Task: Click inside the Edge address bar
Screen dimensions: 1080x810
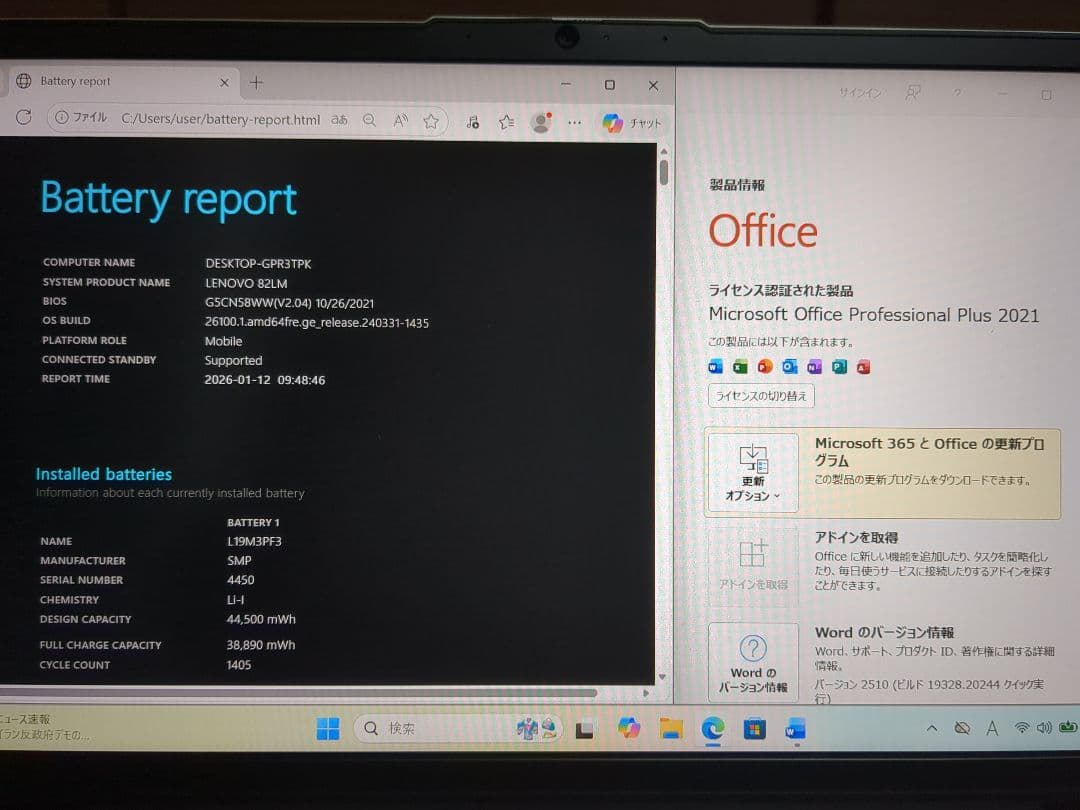Action: pyautogui.click(x=222, y=119)
